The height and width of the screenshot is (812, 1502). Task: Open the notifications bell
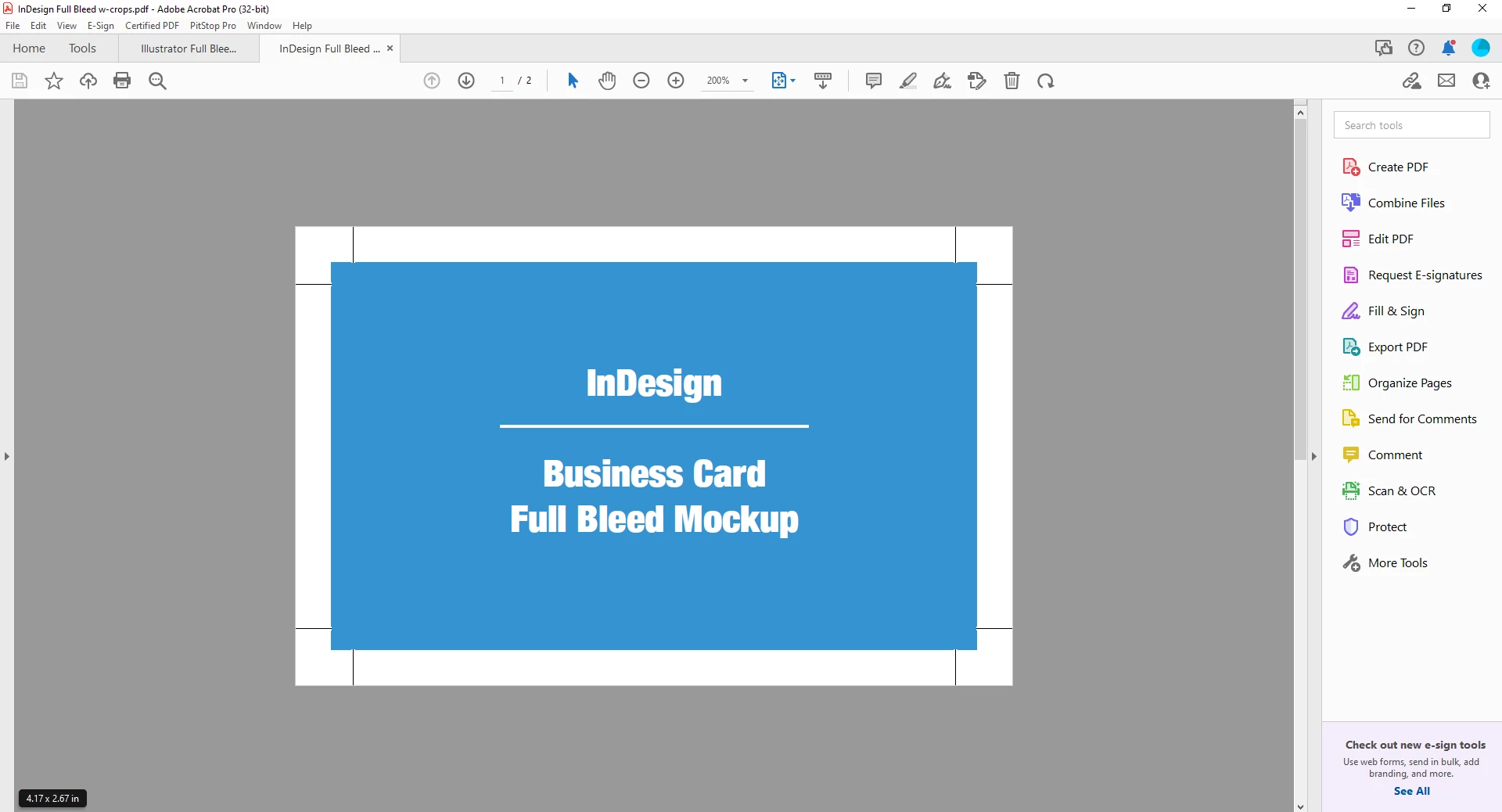tap(1448, 48)
